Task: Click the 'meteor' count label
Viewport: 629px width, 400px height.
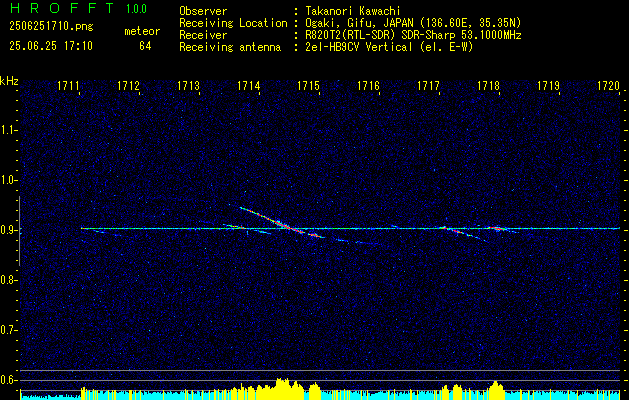Action: (142, 31)
